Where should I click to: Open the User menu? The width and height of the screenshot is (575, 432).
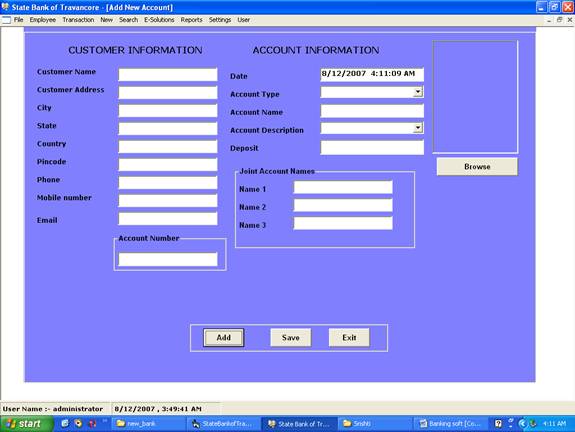(243, 20)
